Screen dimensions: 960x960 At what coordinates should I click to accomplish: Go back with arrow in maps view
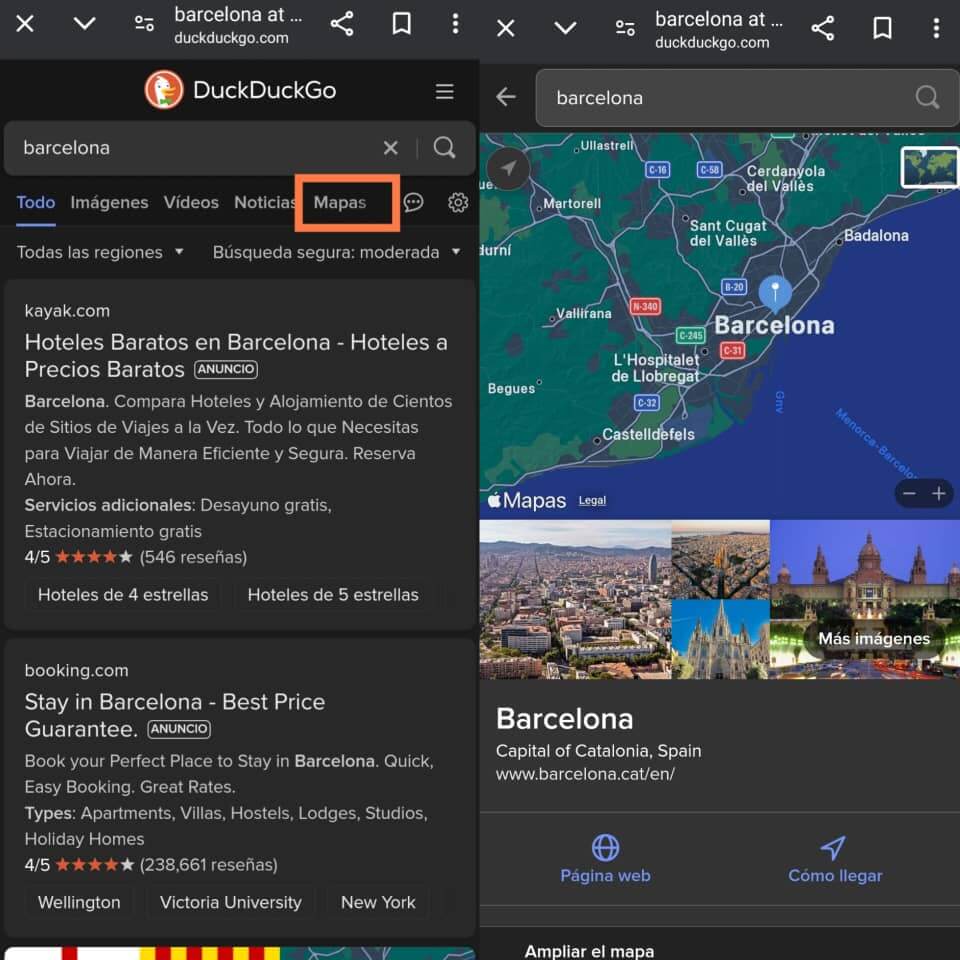pos(506,97)
